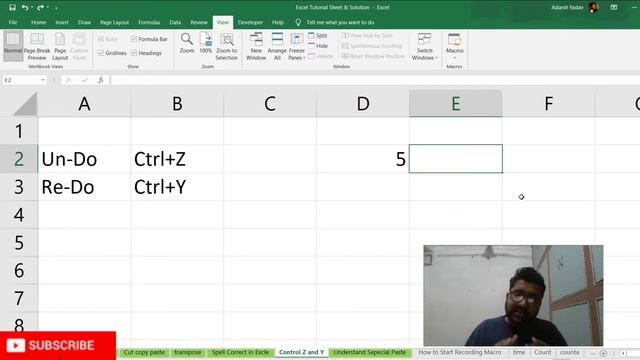Click the Insert Function fx icon

click(x=100, y=80)
